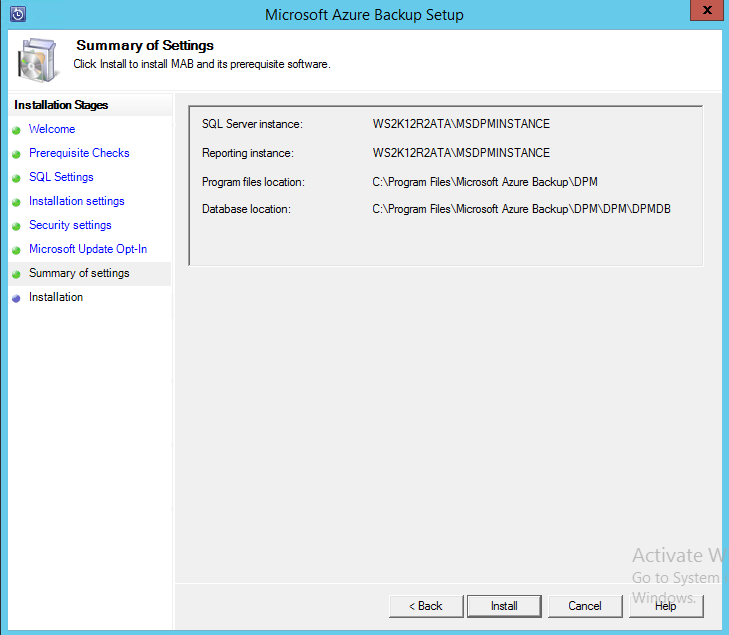Cancel the setup wizard

[x=585, y=606]
